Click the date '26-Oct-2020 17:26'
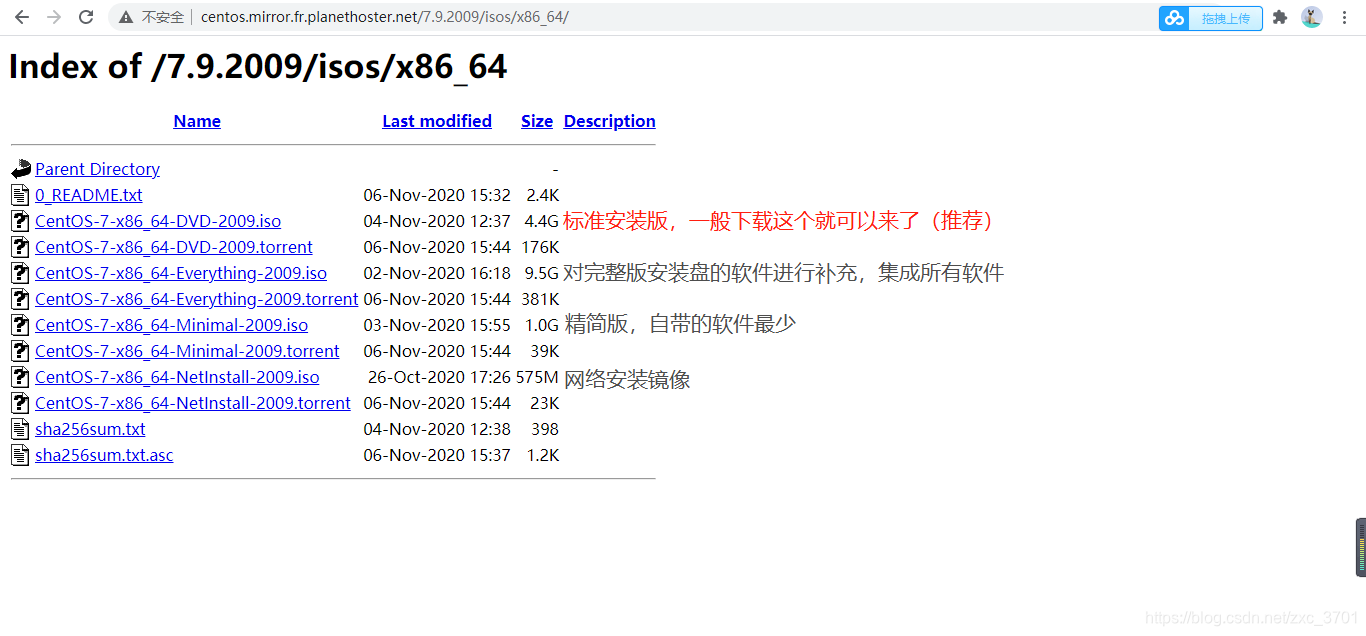The width and height of the screenshot is (1366, 636). [x=439, y=377]
